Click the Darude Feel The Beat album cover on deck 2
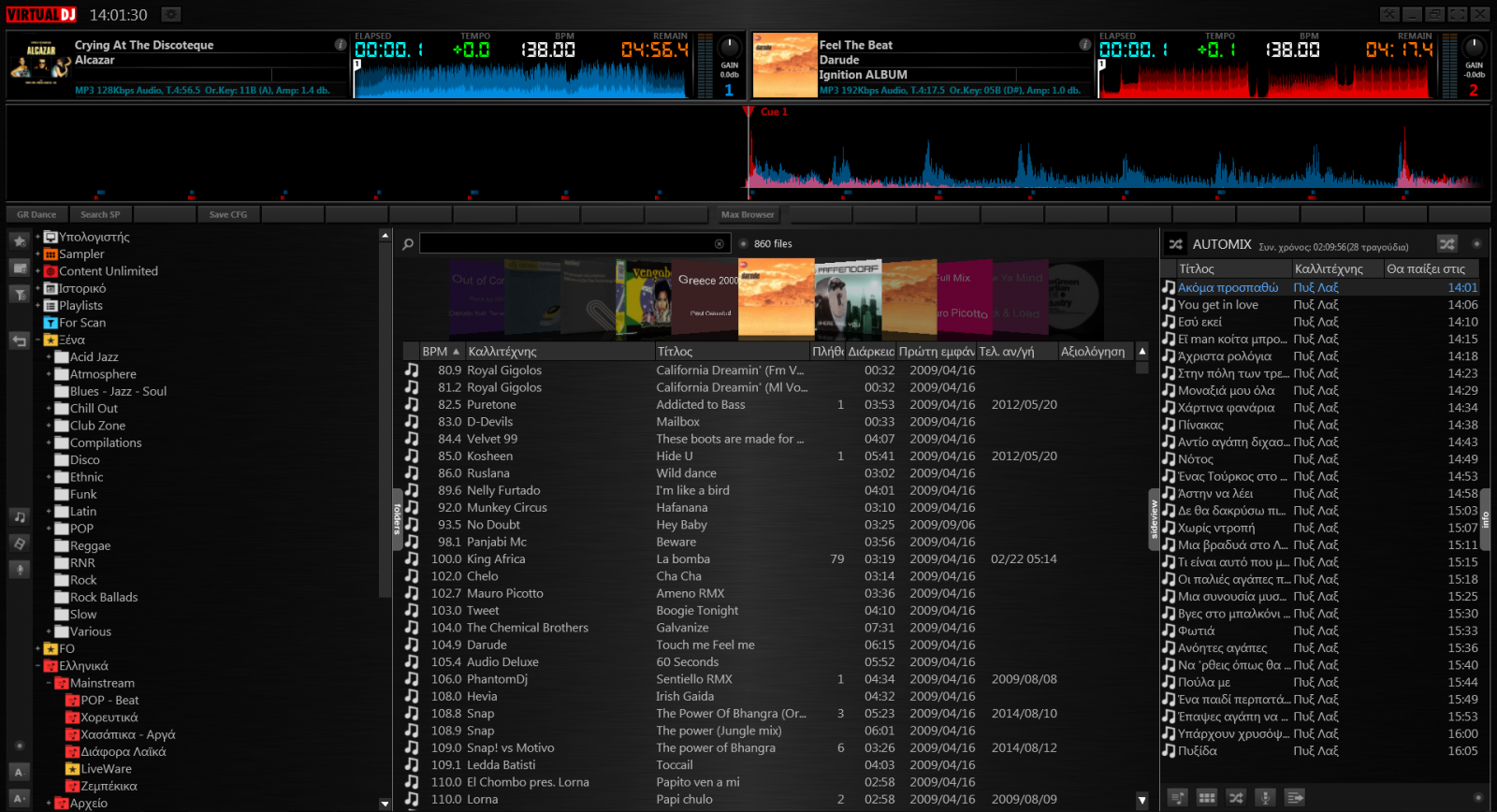Image resolution: width=1497 pixels, height=812 pixels. click(x=785, y=65)
